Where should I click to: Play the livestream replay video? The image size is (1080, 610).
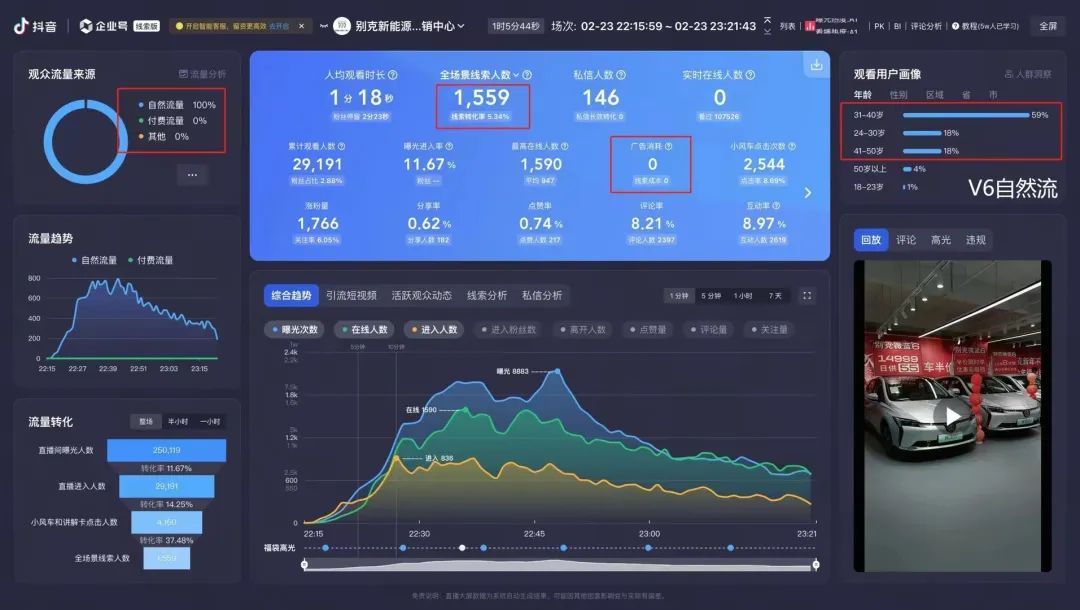(x=952, y=416)
